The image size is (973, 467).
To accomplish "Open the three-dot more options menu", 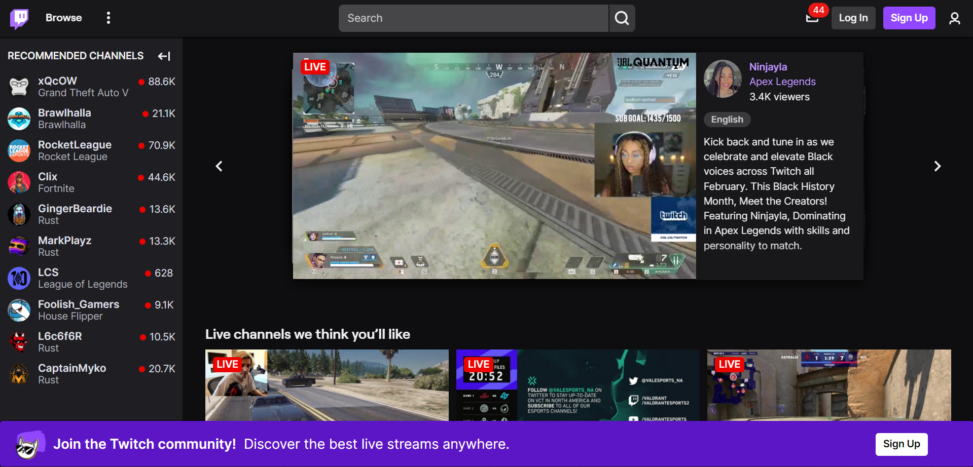I will point(109,18).
